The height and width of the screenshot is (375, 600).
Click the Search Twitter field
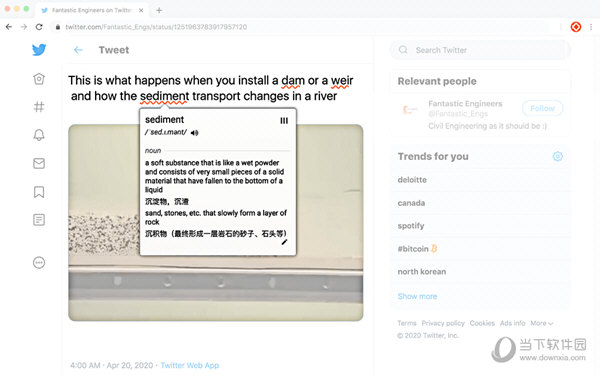point(480,50)
